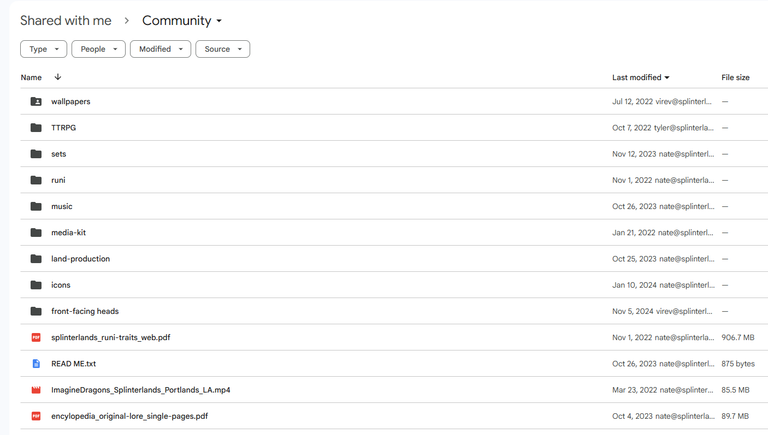This screenshot has width=768, height=435.
Task: Open the People filter dropdown
Action: (98, 49)
